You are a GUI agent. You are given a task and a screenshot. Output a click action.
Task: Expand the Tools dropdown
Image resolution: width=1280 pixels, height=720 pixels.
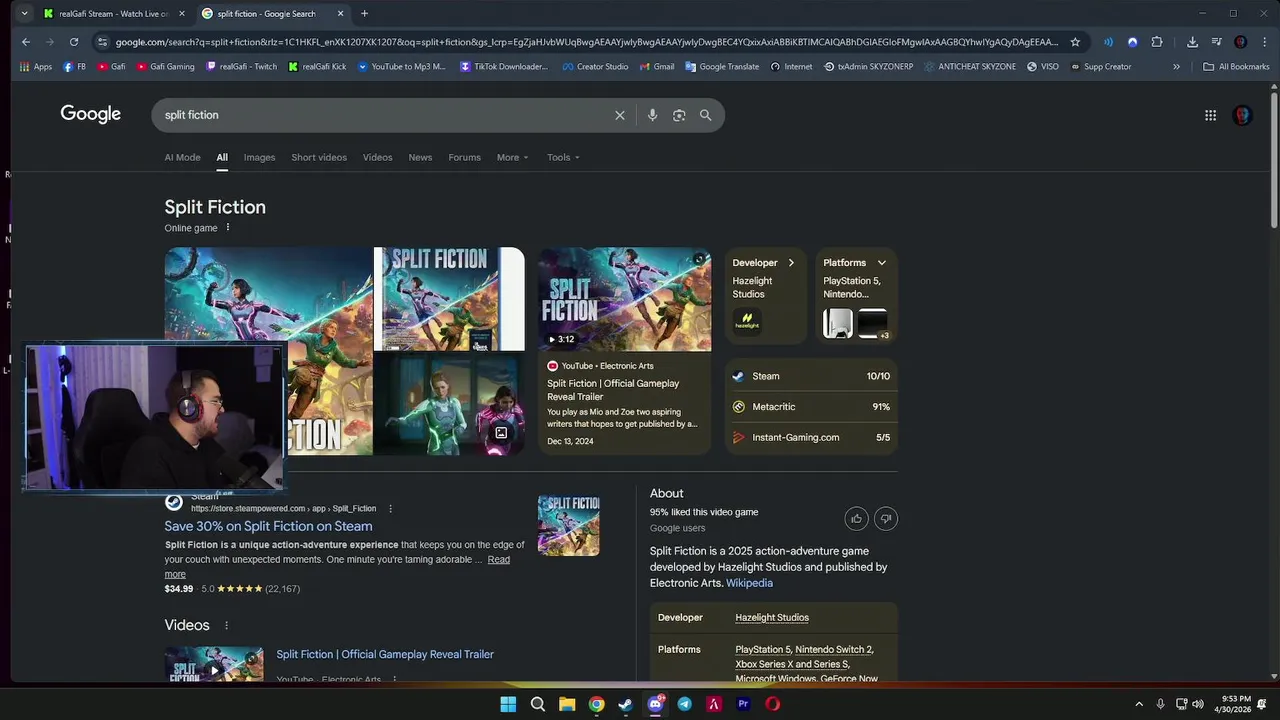[563, 157]
